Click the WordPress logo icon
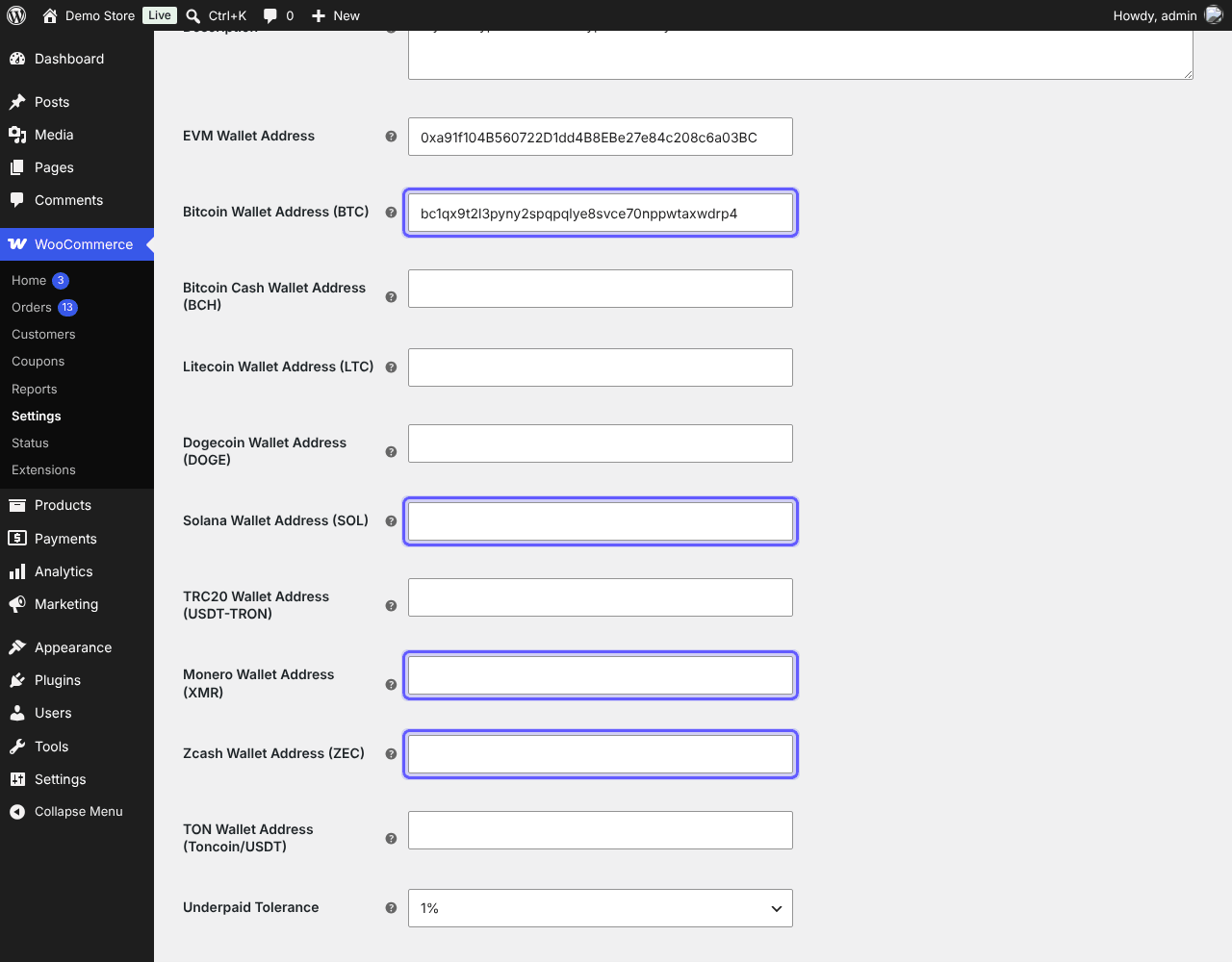Screen dimensions: 1232x962 point(16,15)
